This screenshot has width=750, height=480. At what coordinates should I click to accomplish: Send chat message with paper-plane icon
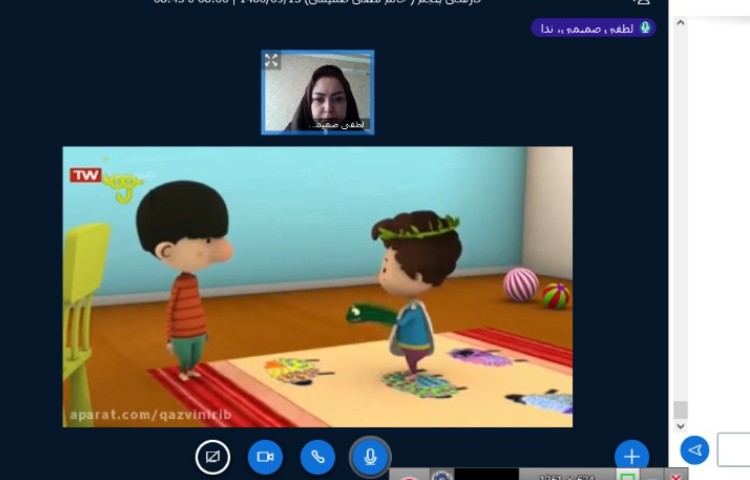(x=695, y=450)
